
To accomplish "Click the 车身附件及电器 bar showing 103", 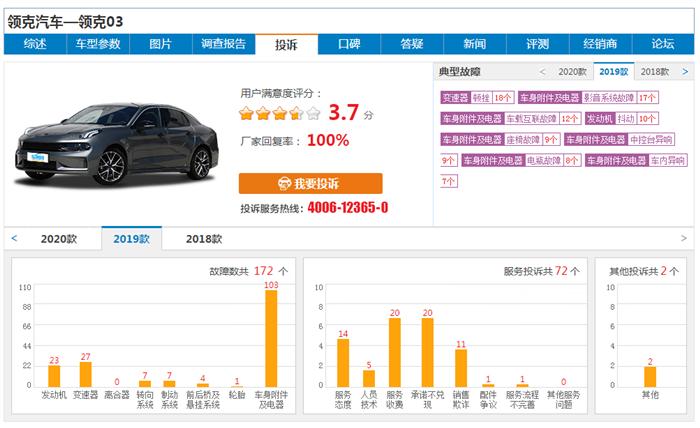I will (x=271, y=338).
